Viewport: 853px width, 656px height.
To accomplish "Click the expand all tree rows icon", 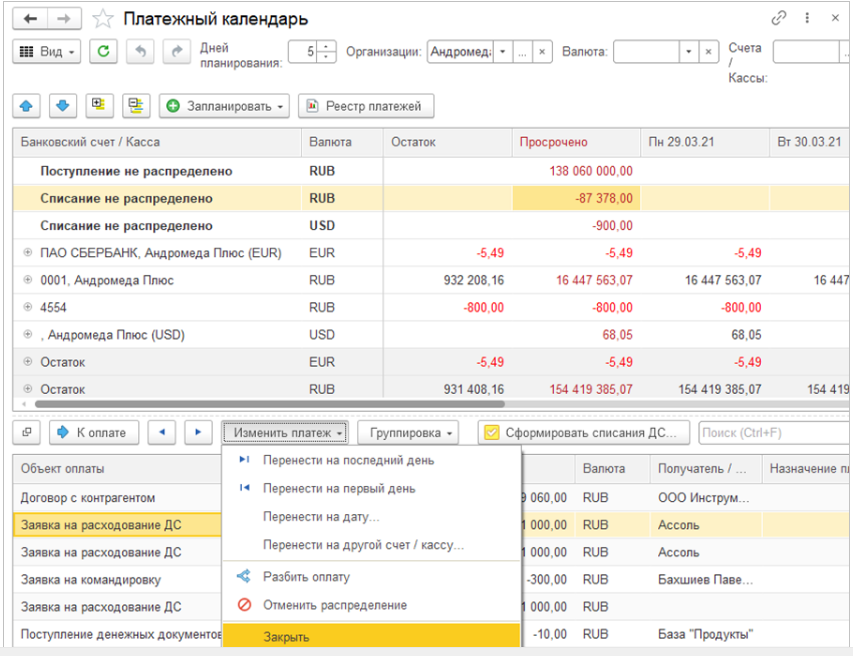I will (98, 105).
